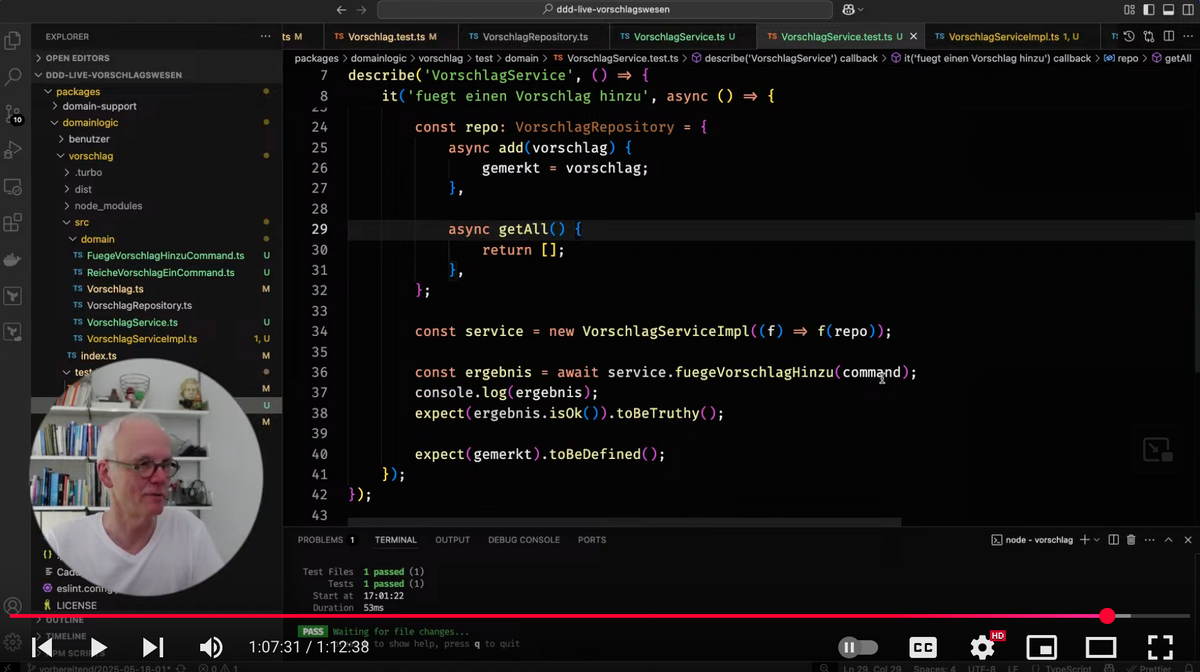Open FuegeVorschlagHinzuCommand.ts in explorer
Viewport: 1200px width, 672px height.
(x=165, y=256)
